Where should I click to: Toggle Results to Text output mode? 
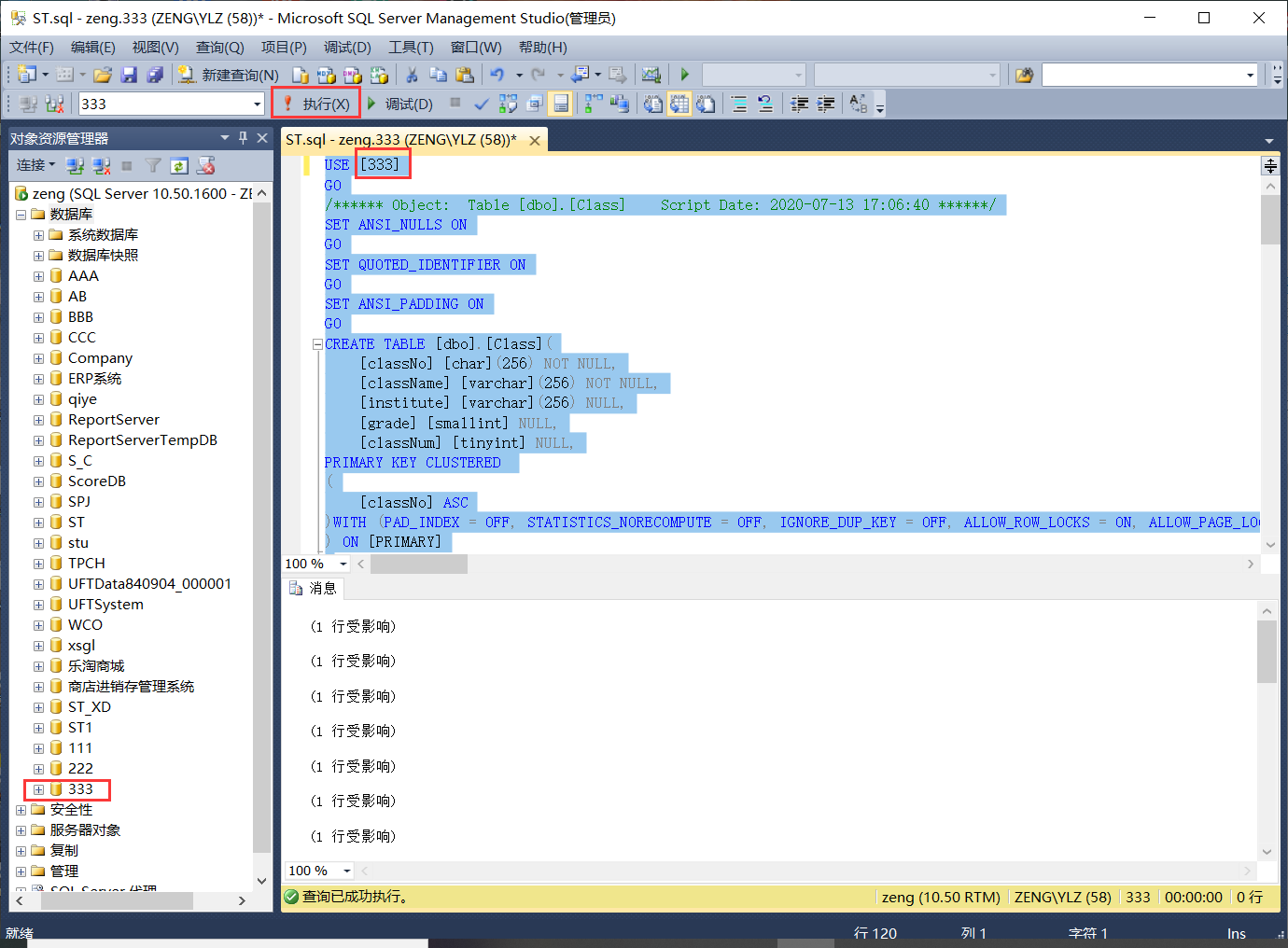tap(653, 103)
